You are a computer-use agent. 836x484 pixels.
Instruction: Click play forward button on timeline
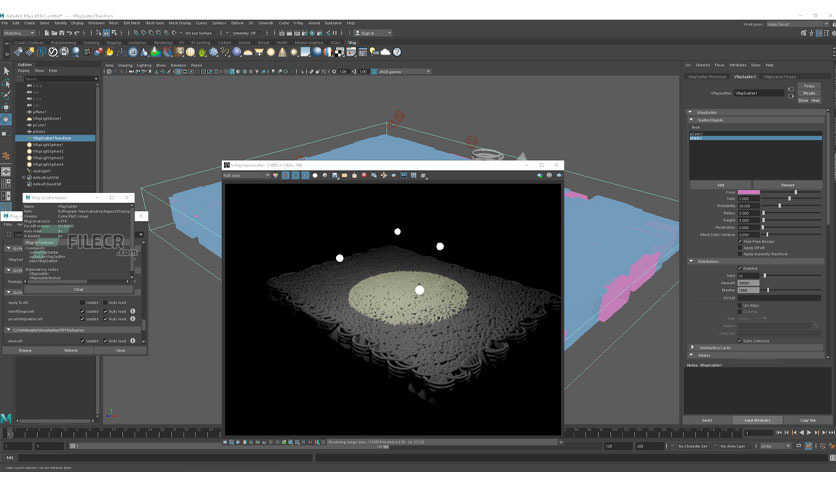pos(809,432)
